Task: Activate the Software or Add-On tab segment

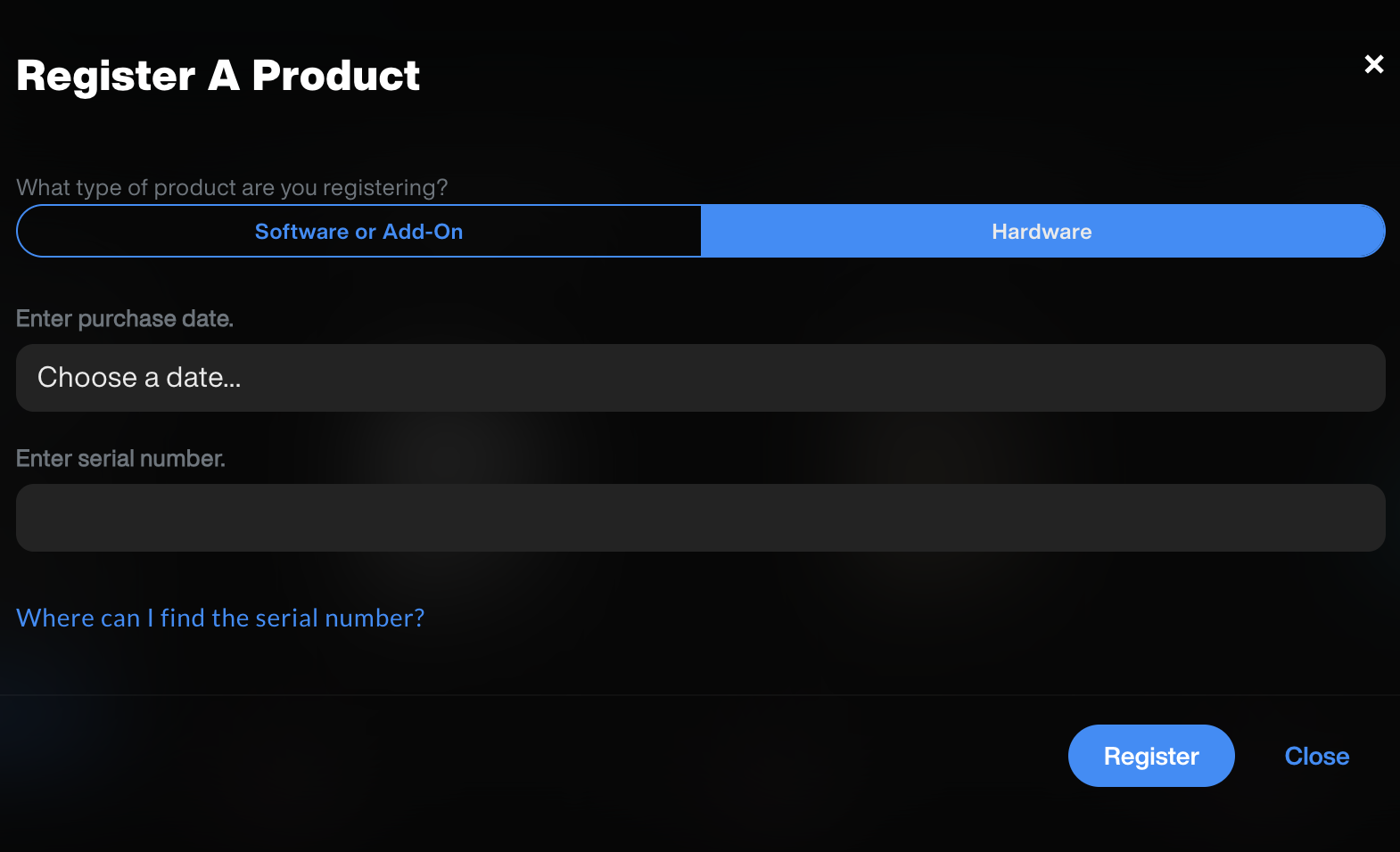Action: pyautogui.click(x=358, y=231)
